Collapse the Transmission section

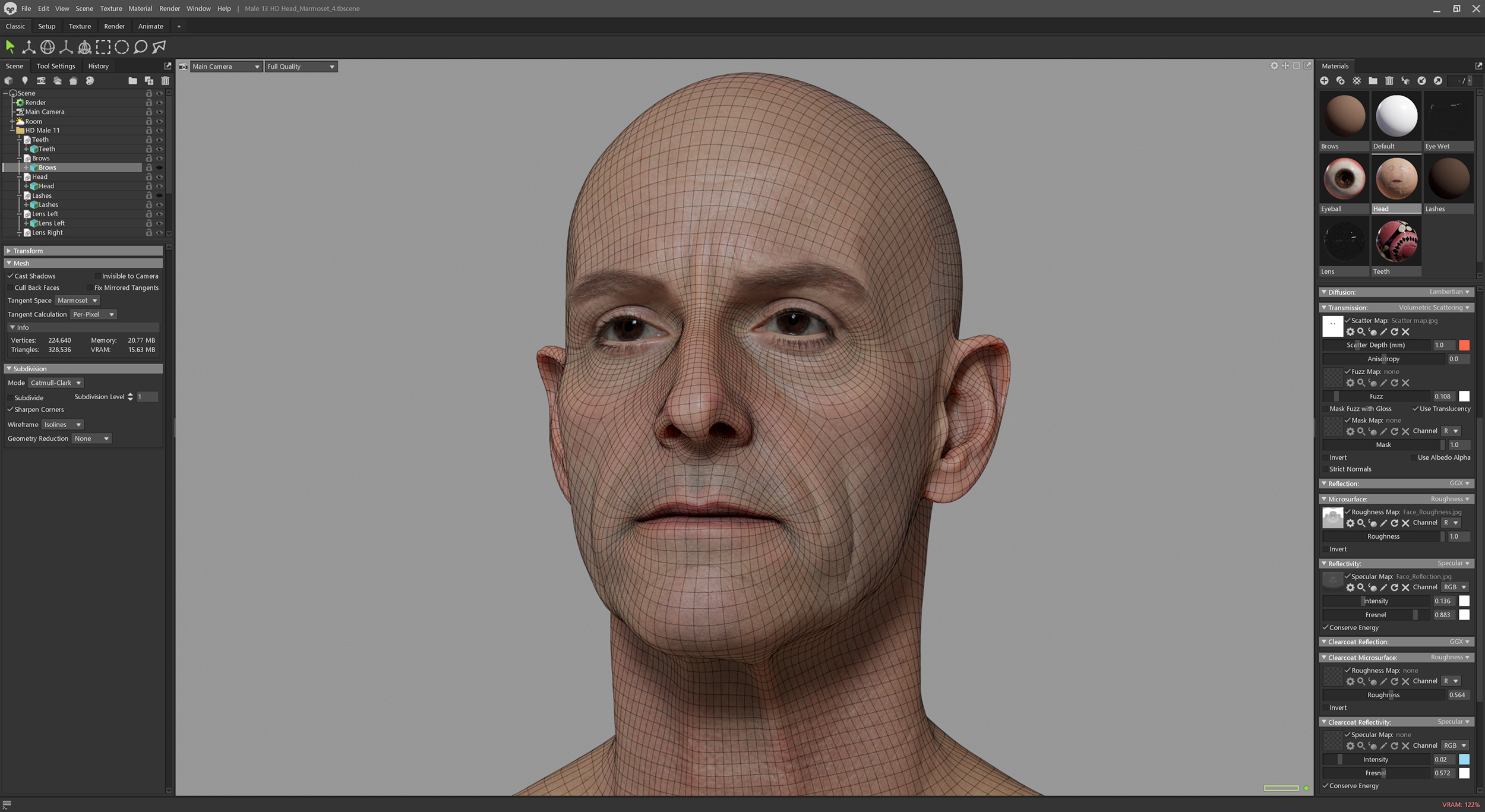click(x=1325, y=308)
